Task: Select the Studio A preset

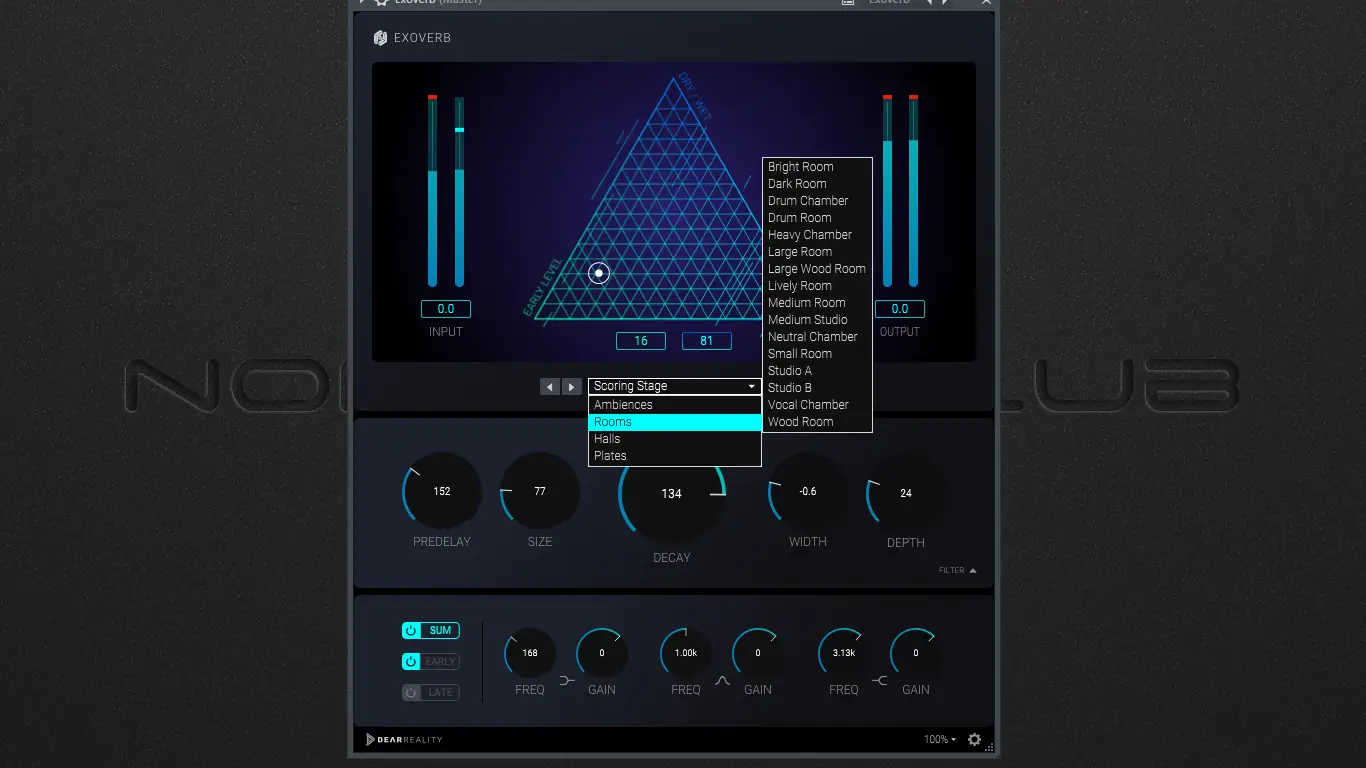Action: [817, 371]
